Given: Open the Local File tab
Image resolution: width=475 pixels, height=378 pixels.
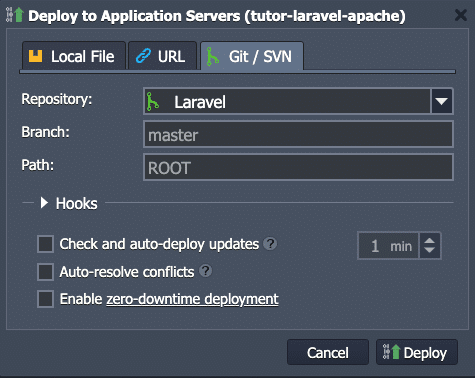Looking at the screenshot, I should 74,56.
